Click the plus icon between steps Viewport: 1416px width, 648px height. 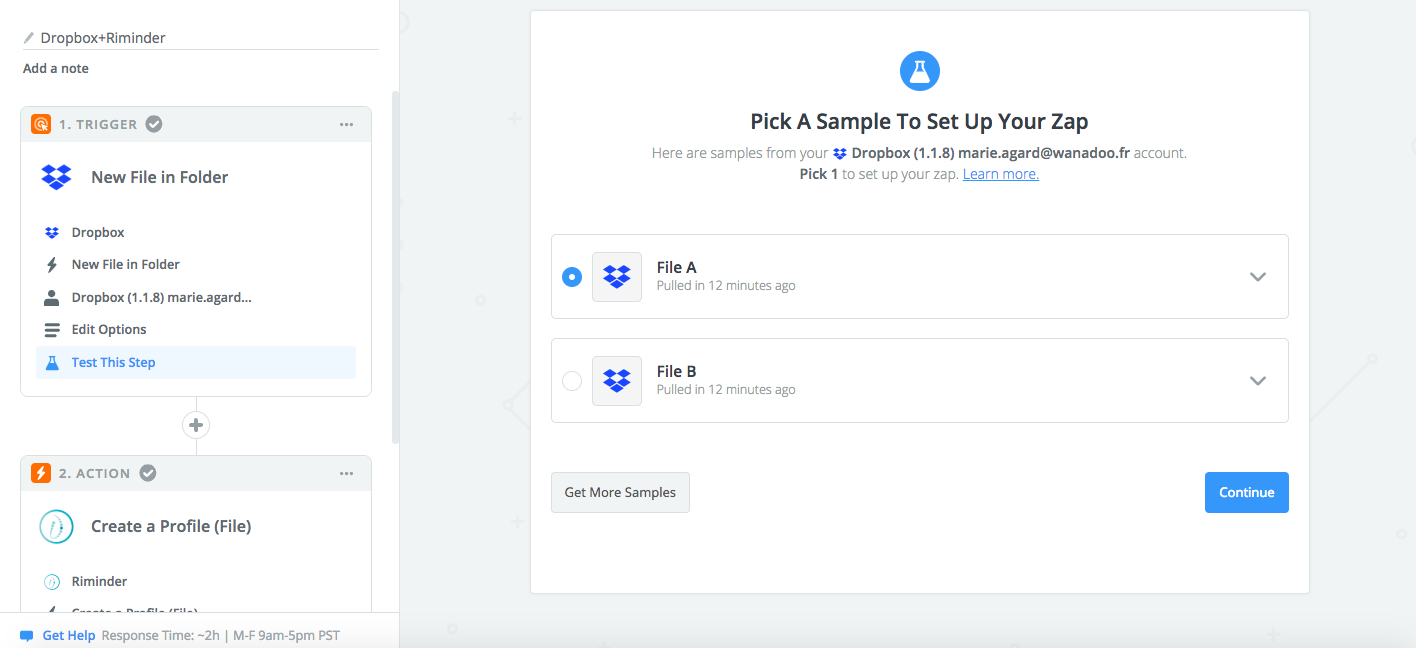pyautogui.click(x=196, y=425)
